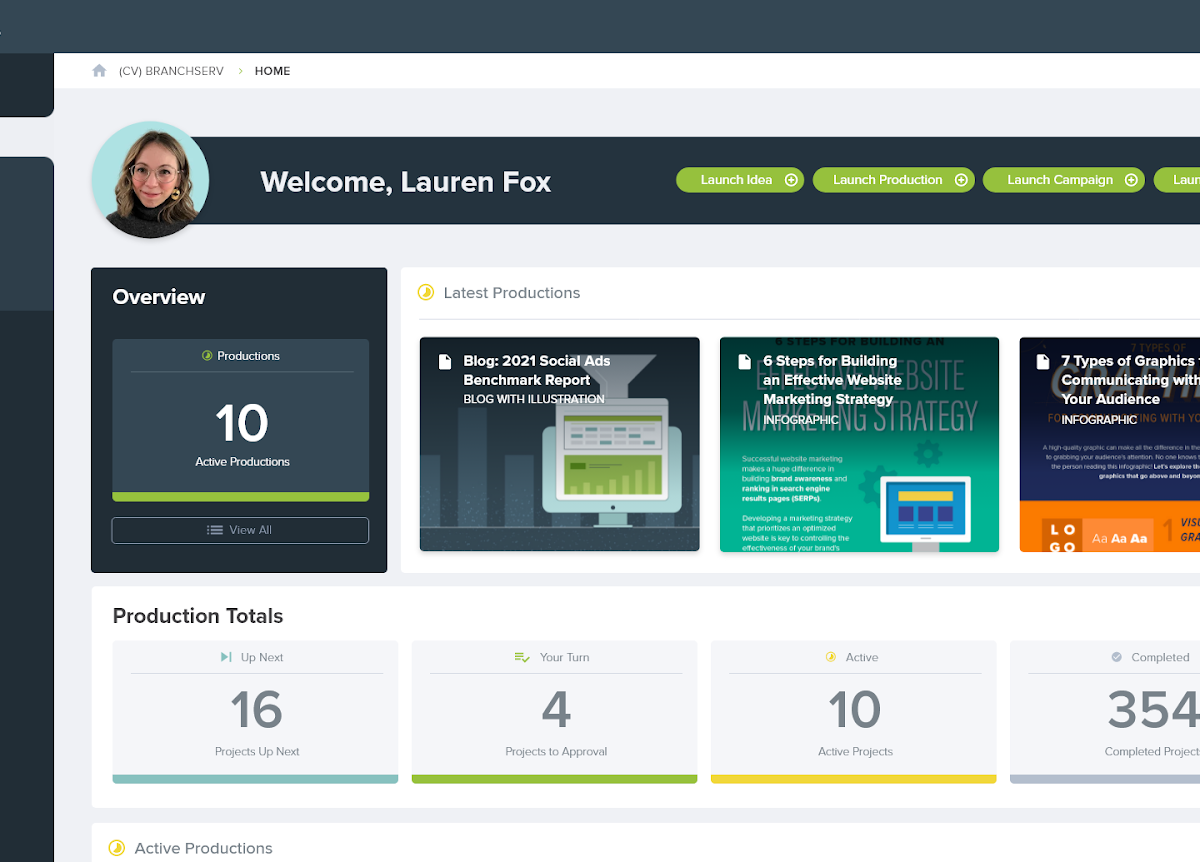Click plus icon on Launch Idea

(x=791, y=180)
